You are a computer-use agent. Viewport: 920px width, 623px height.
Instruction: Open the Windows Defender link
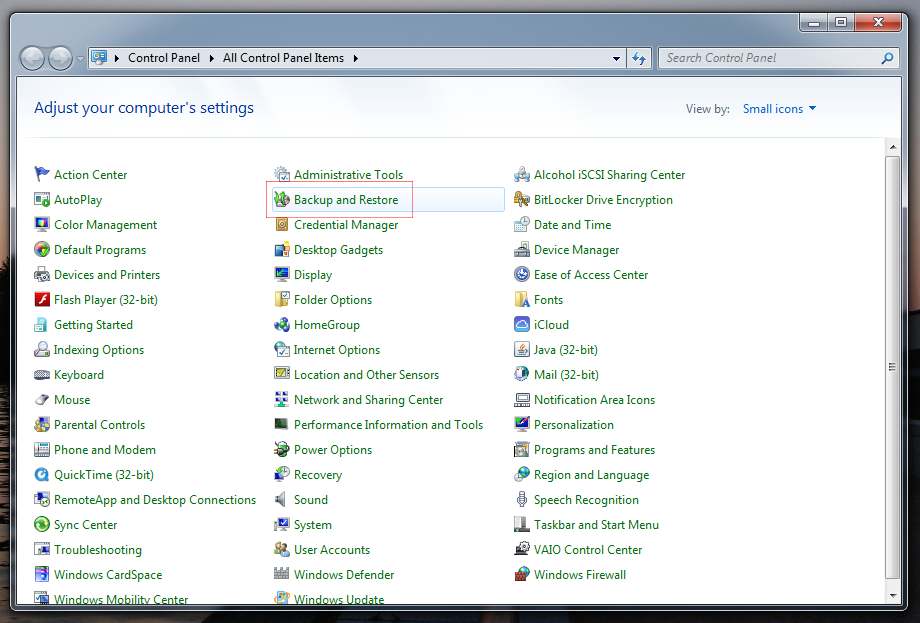click(x=344, y=574)
